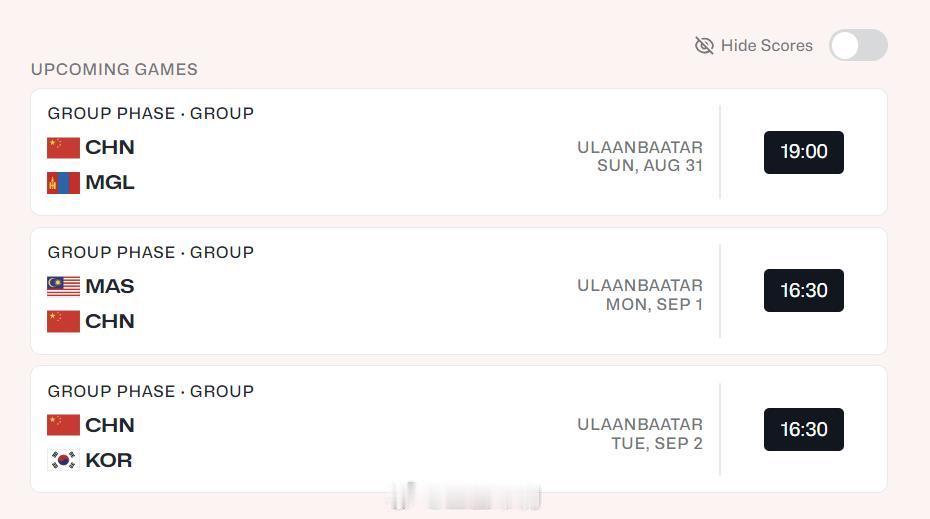
Task: Open the MAS vs CHN game card
Action: click(458, 291)
